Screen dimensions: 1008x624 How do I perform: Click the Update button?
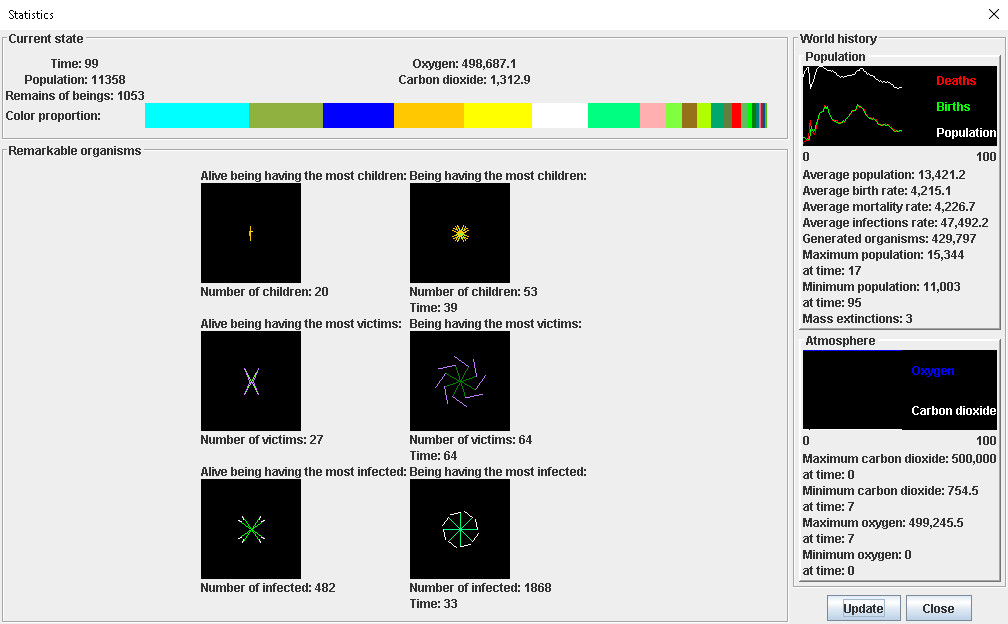click(863, 608)
